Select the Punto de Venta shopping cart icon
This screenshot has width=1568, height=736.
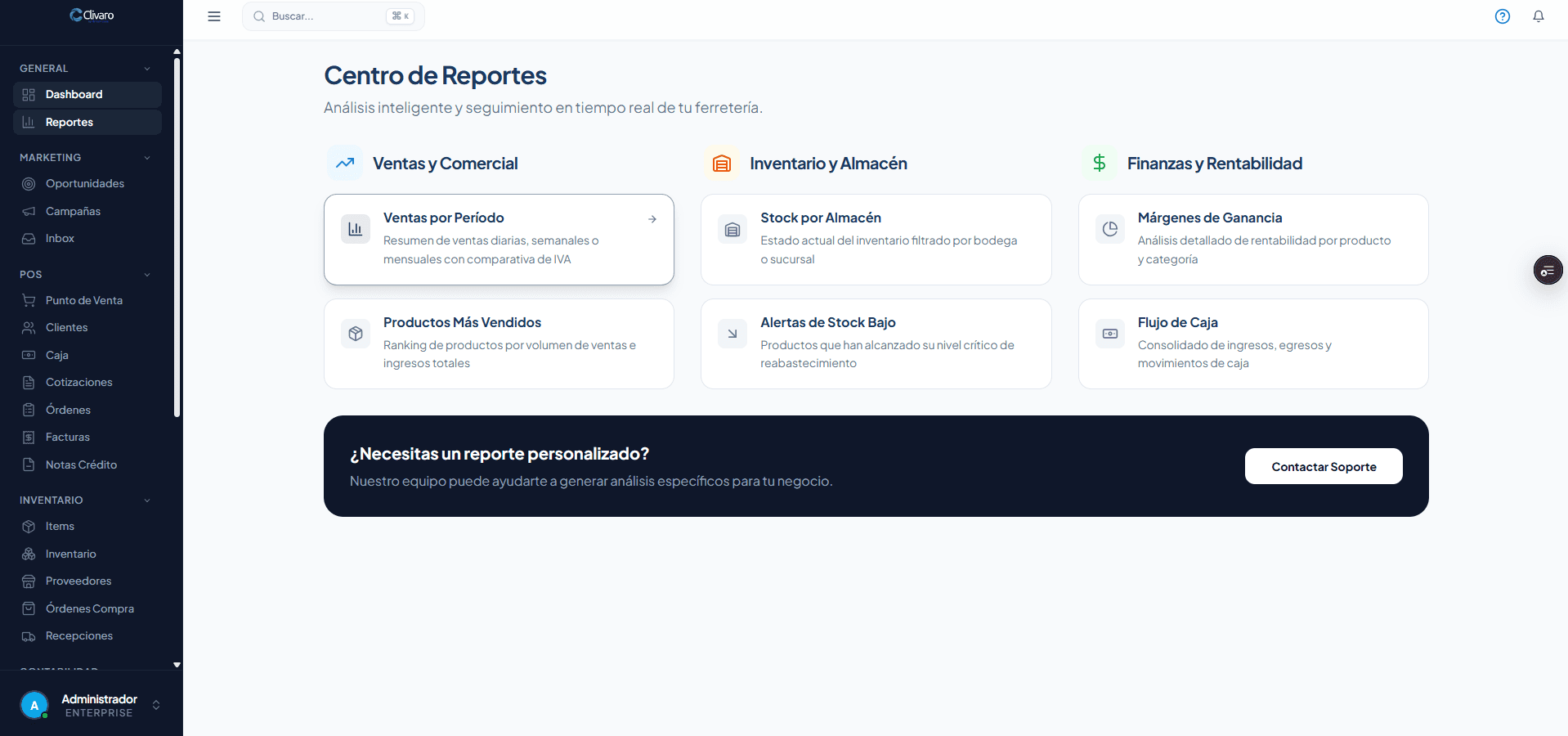(29, 300)
